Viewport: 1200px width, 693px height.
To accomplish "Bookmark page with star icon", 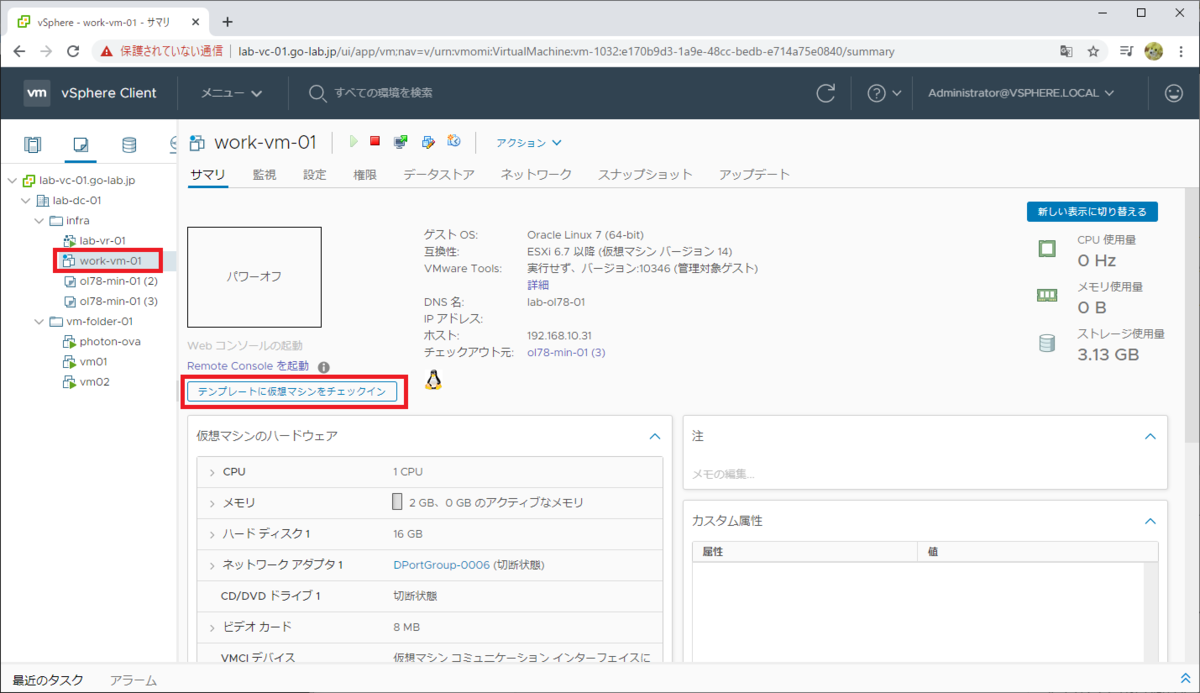I will click(x=1093, y=51).
